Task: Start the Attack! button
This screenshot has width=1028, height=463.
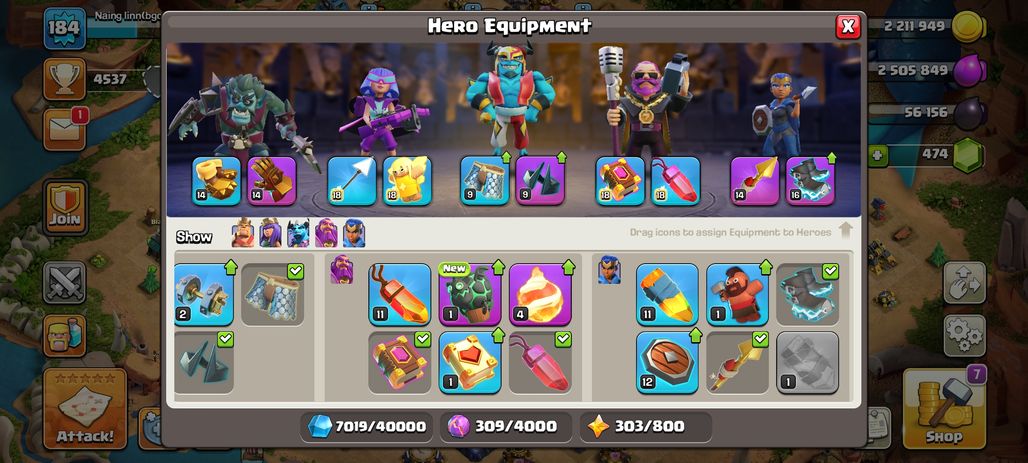Action: pyautogui.click(x=85, y=409)
